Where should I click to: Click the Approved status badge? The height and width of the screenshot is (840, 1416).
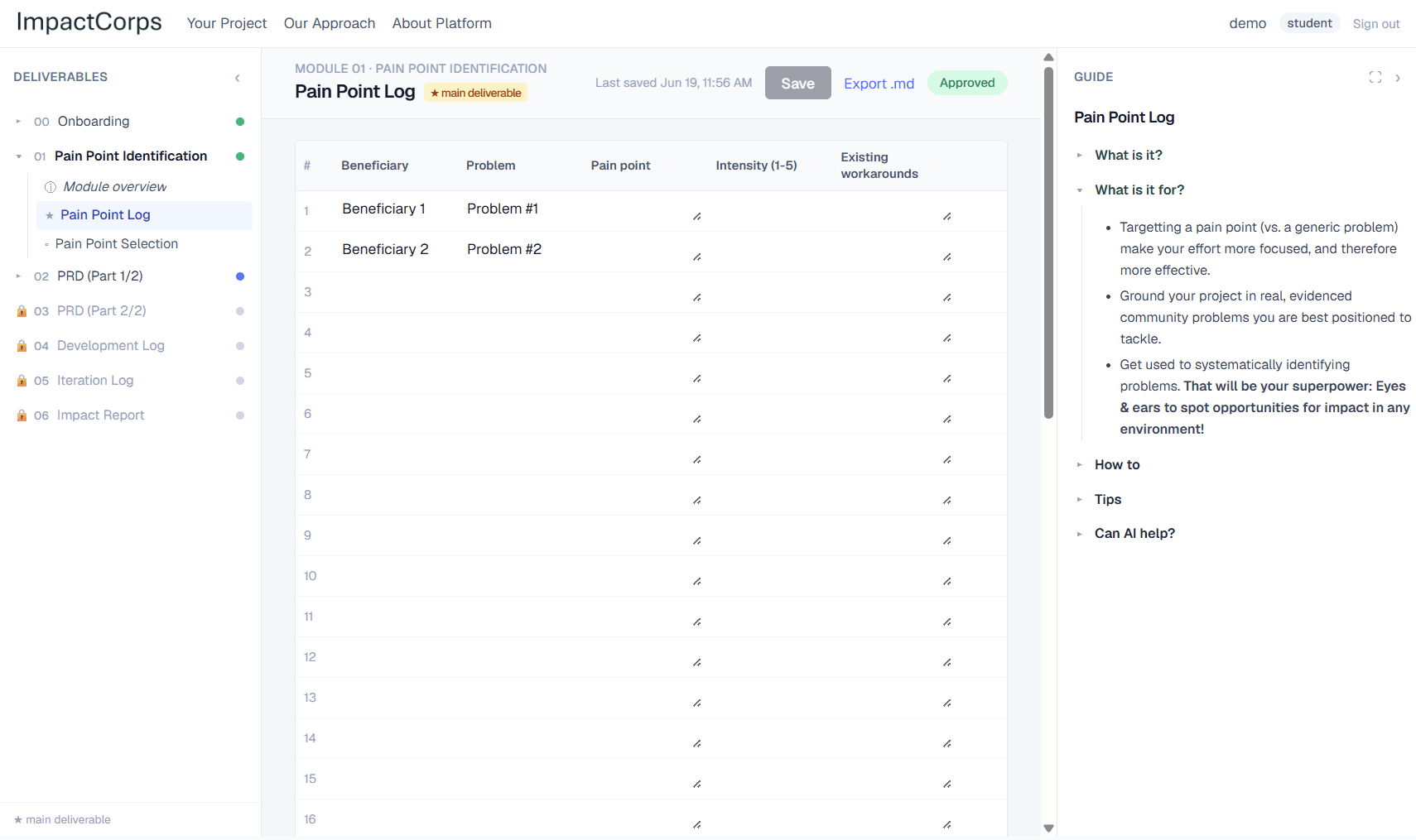[x=967, y=83]
